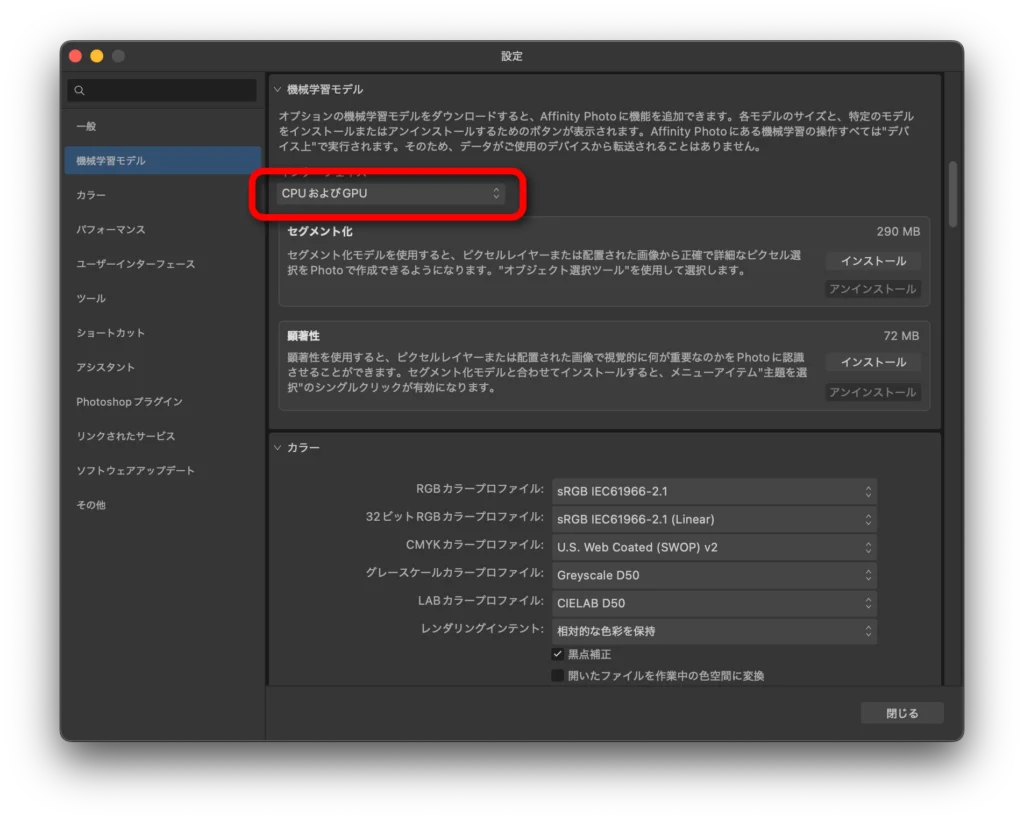The image size is (1024, 821).
Task: Open レンダリングインテント dropdown
Action: 714,631
